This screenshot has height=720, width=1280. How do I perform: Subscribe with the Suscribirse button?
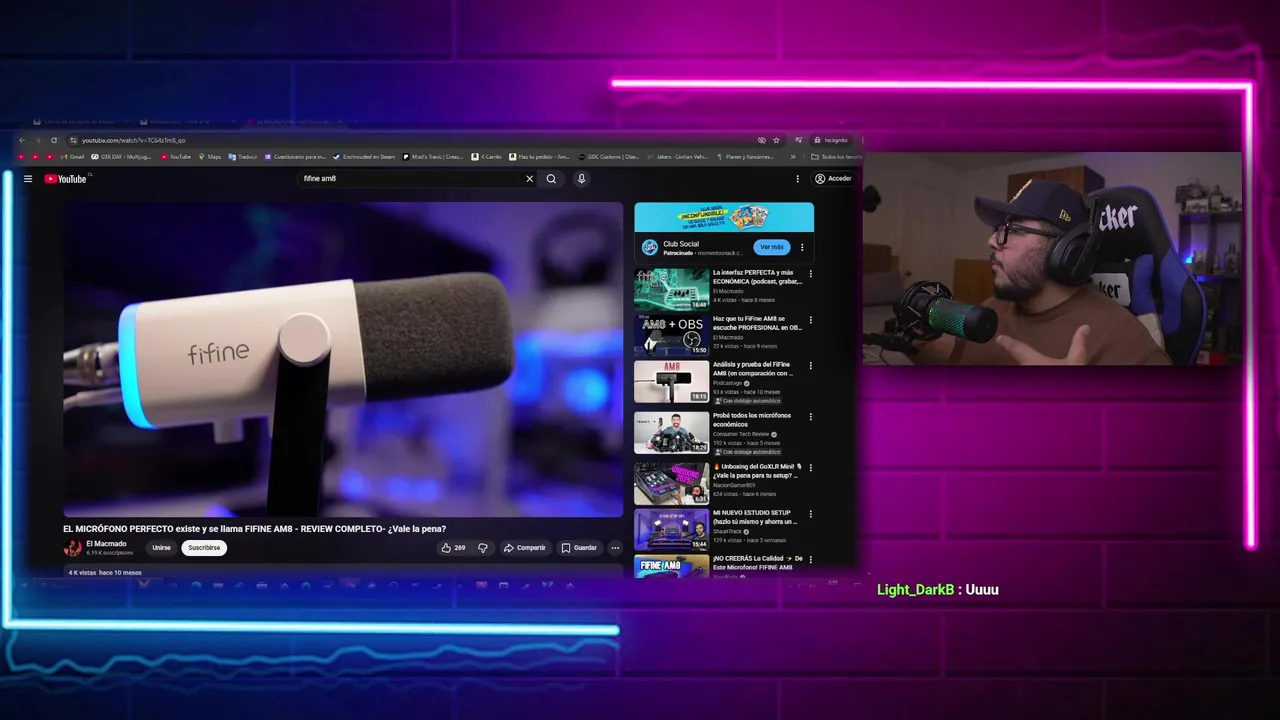[x=204, y=548]
